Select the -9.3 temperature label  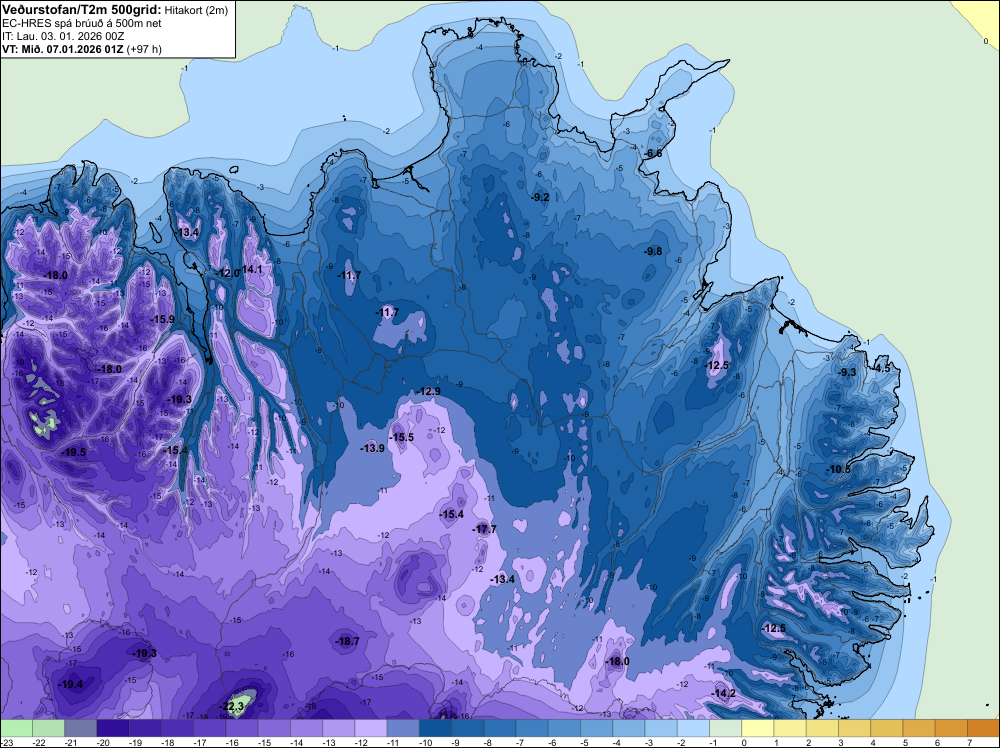pos(847,372)
